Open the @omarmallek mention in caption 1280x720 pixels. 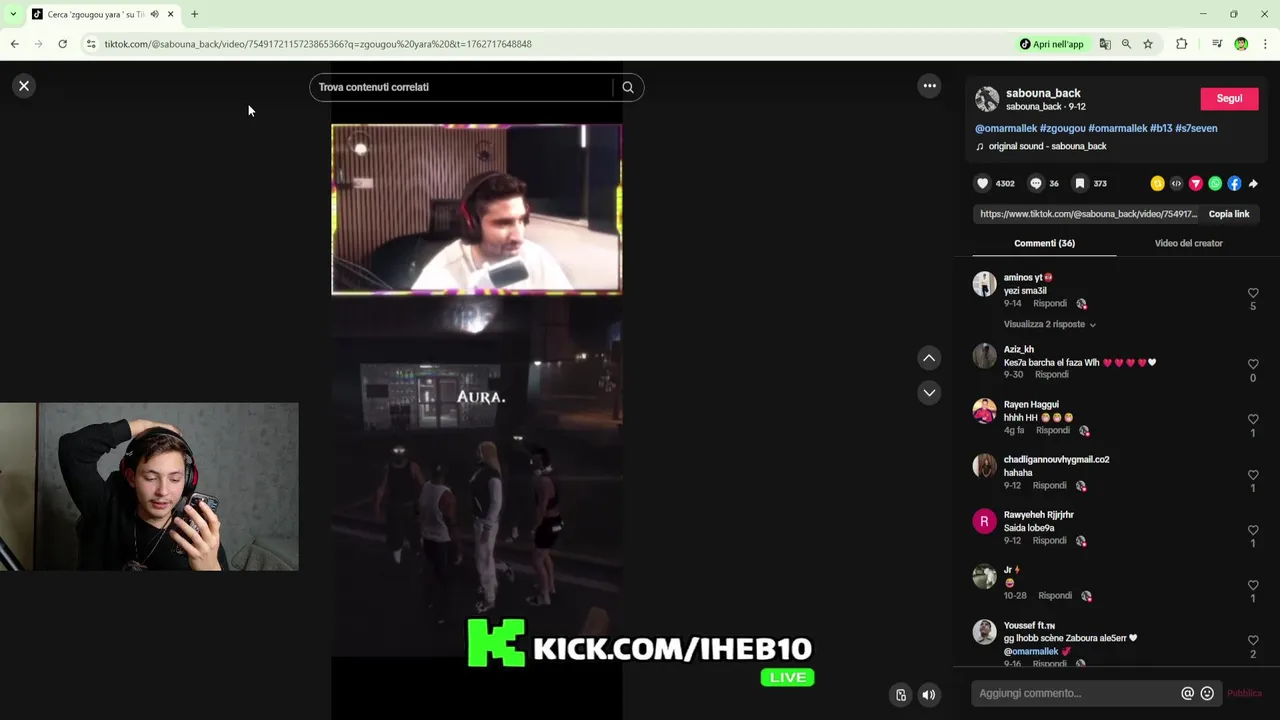pyautogui.click(x=1006, y=128)
